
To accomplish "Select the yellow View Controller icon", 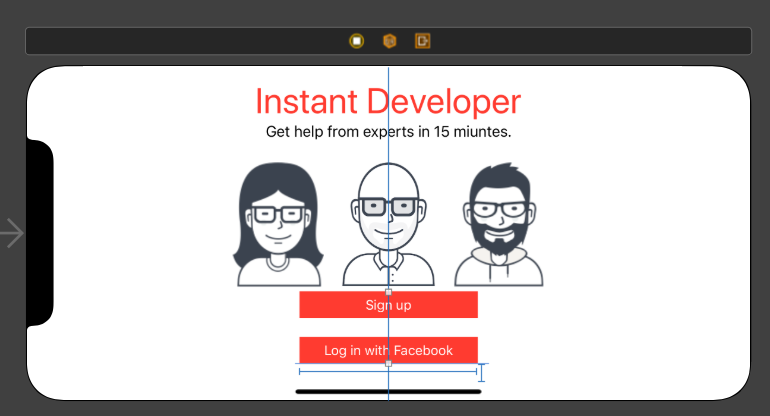I will tap(357, 41).
